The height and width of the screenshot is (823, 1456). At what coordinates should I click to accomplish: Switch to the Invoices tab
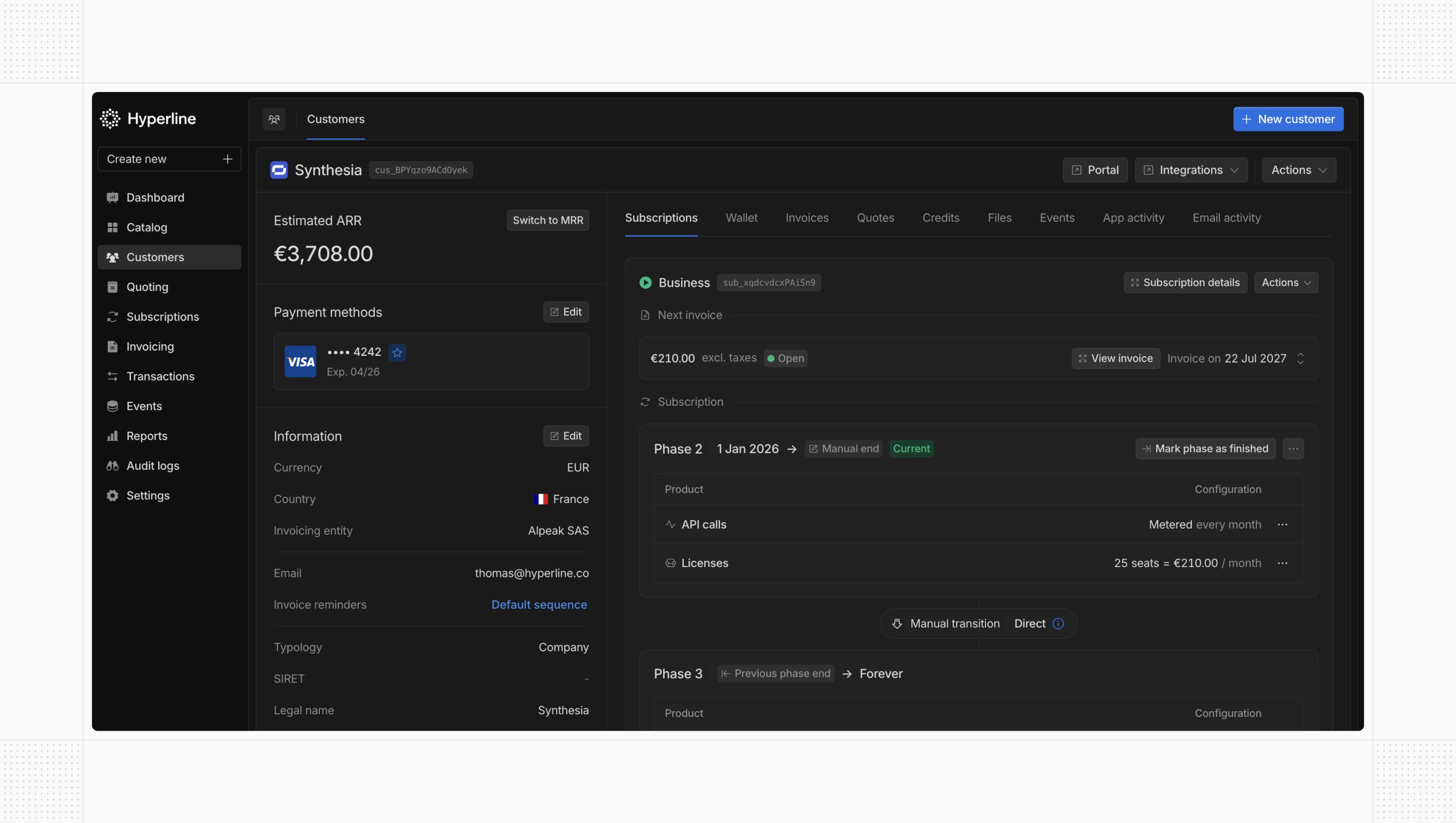click(807, 218)
